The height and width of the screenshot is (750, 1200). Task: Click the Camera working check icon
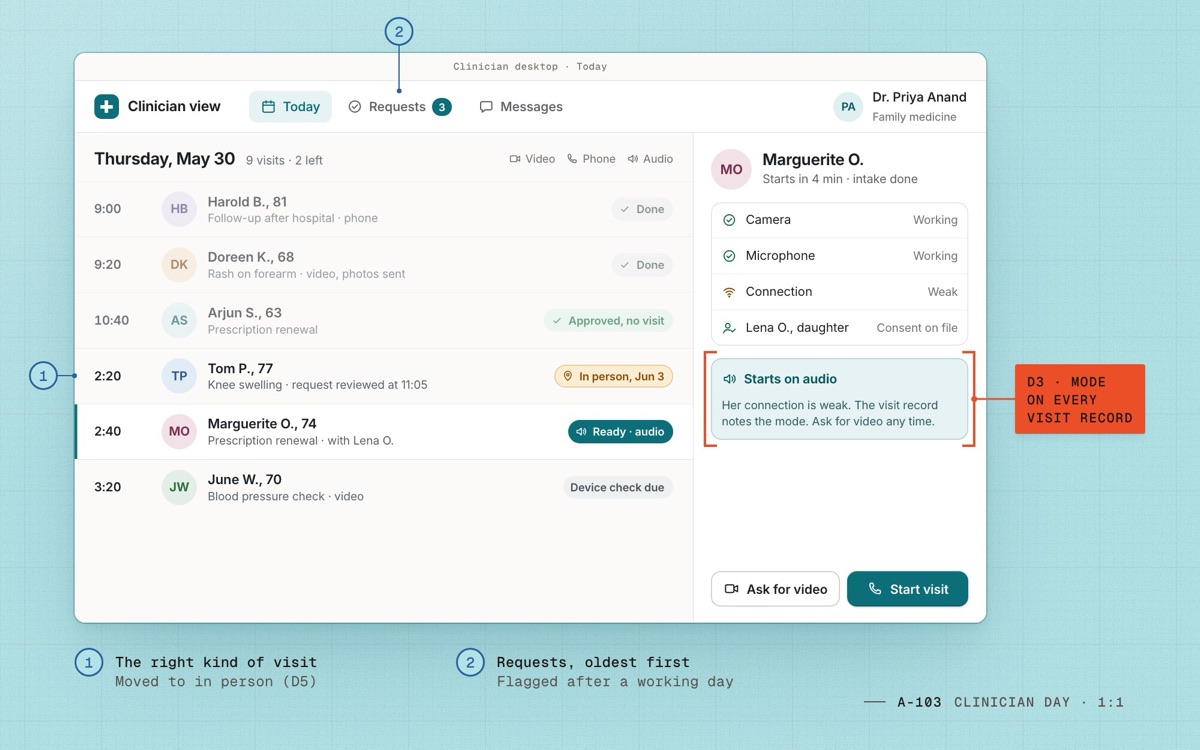coord(729,220)
